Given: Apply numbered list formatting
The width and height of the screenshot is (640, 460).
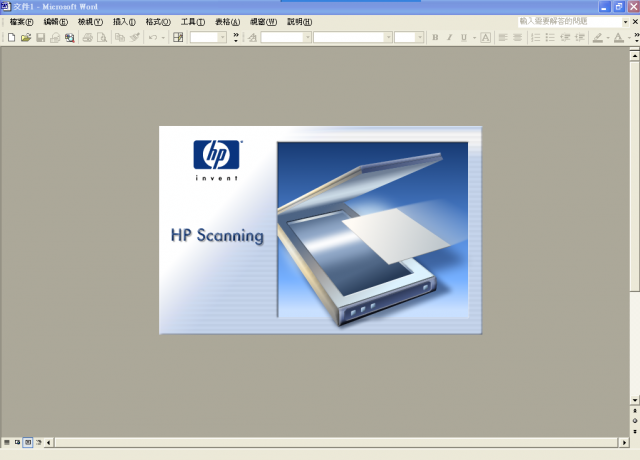Looking at the screenshot, I should (536, 38).
